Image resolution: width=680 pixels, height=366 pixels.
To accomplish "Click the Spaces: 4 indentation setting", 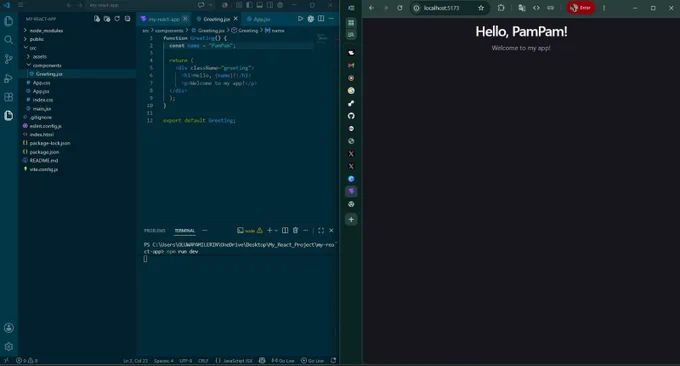I will pyautogui.click(x=163, y=360).
